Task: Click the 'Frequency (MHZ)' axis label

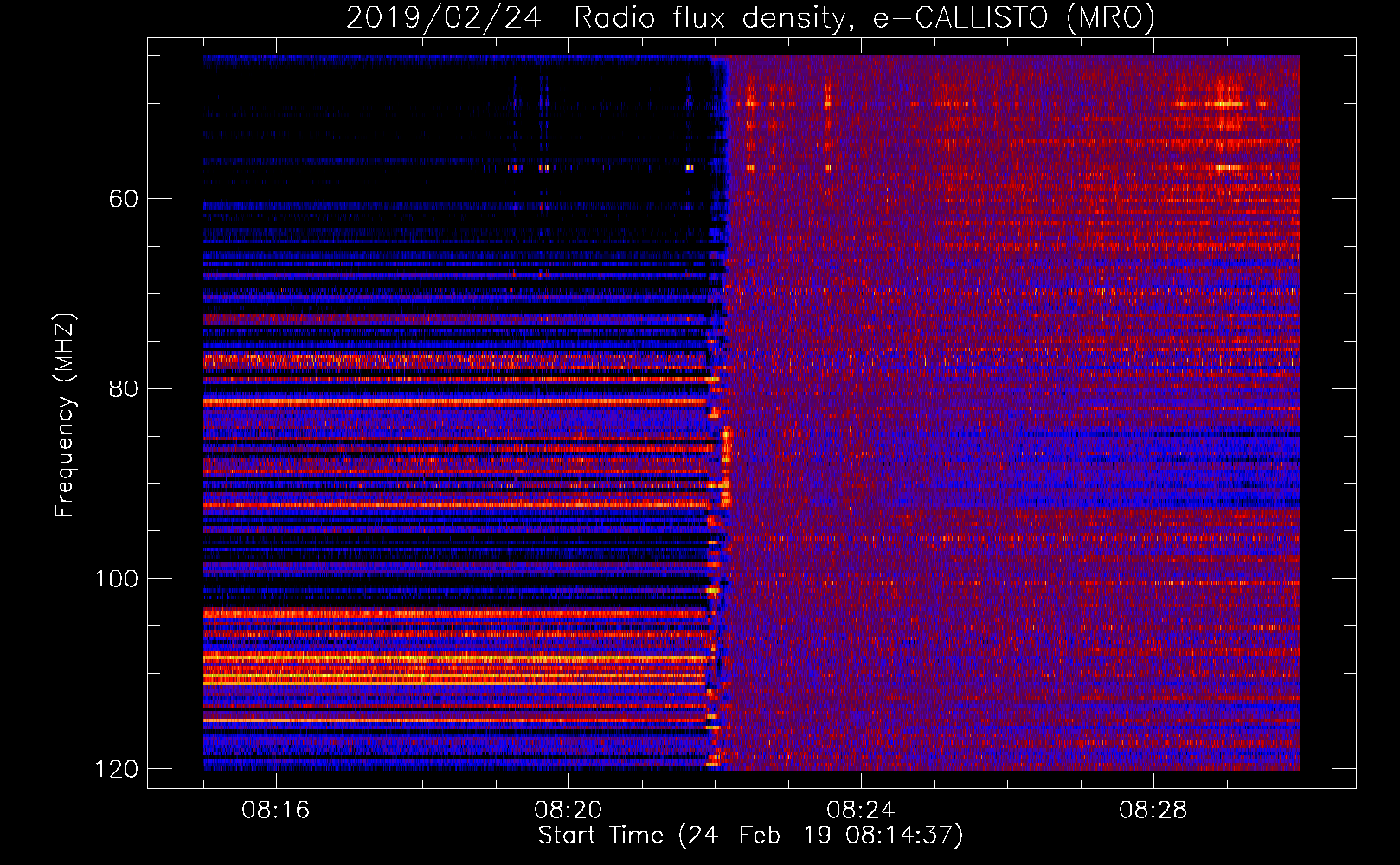Action: [x=65, y=415]
